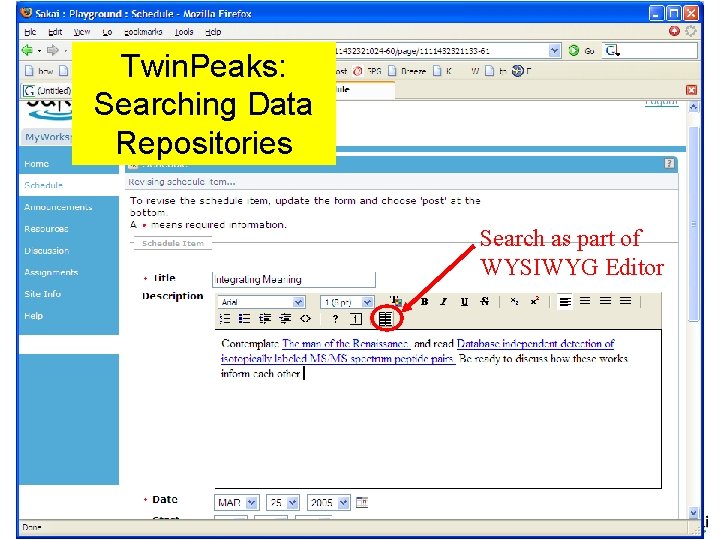Viewport: 720px width, 540px height.
Task: Open Schedule in the sidebar
Action: pos(44,185)
